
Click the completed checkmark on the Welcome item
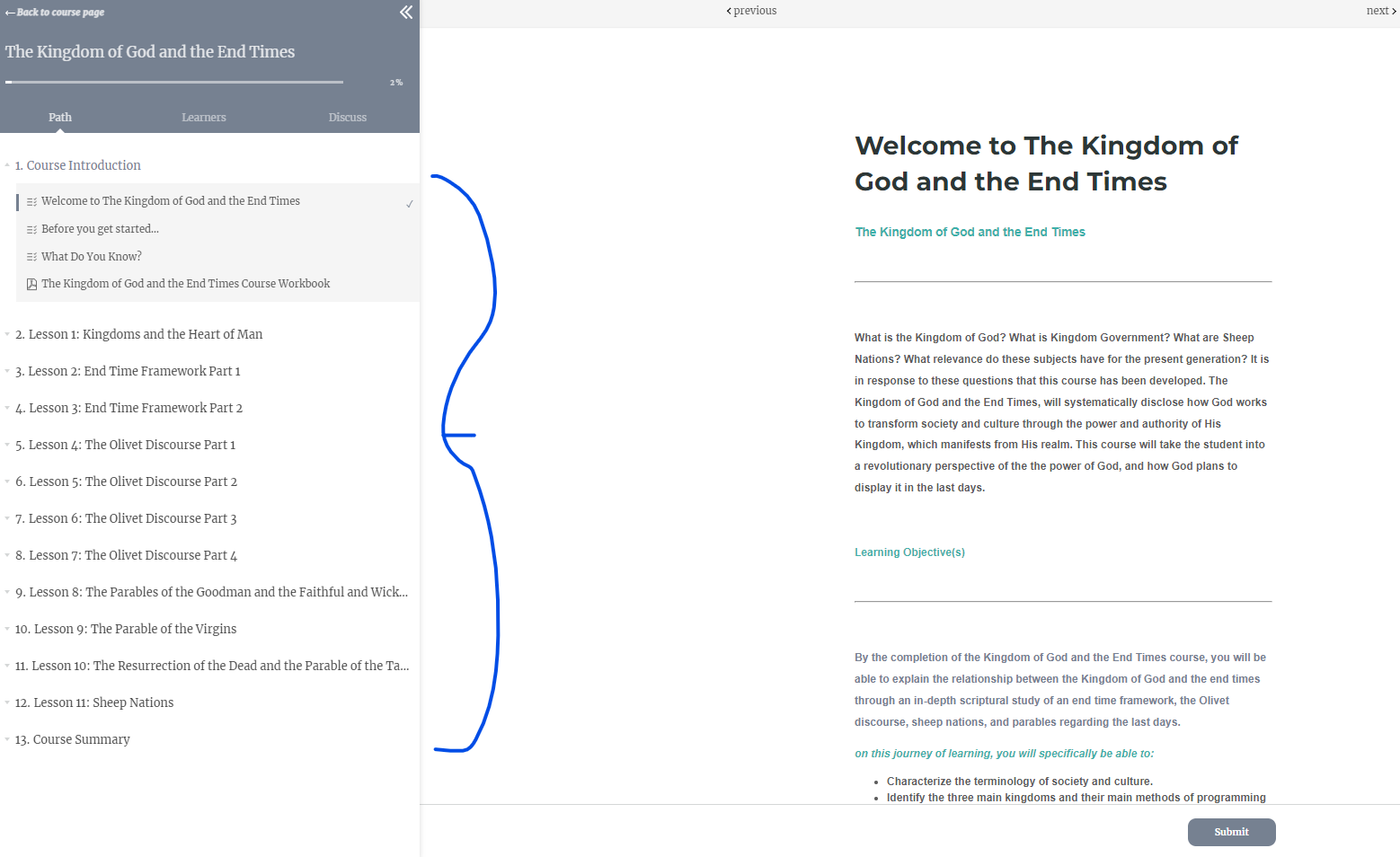pos(410,204)
